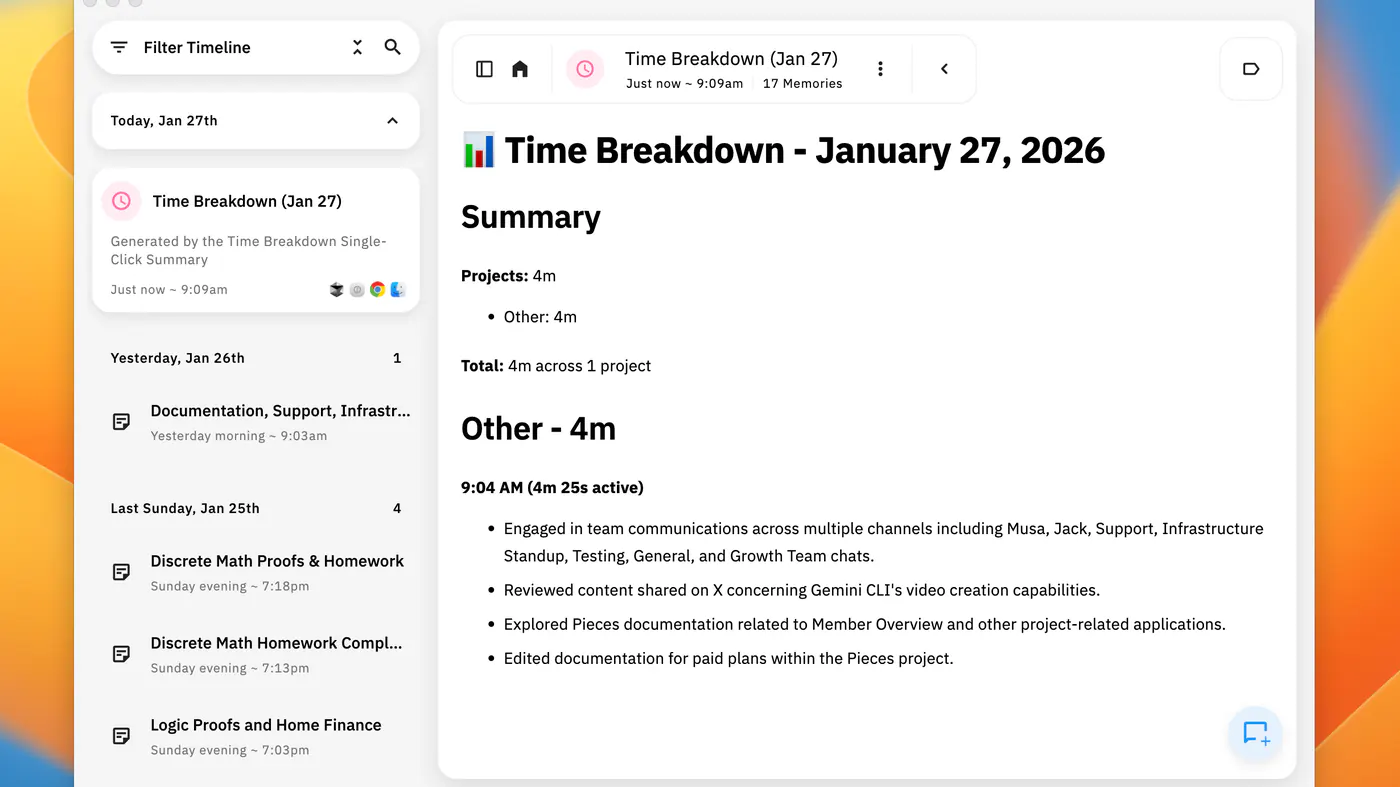Click the back chevron in header toolbar

944,69
